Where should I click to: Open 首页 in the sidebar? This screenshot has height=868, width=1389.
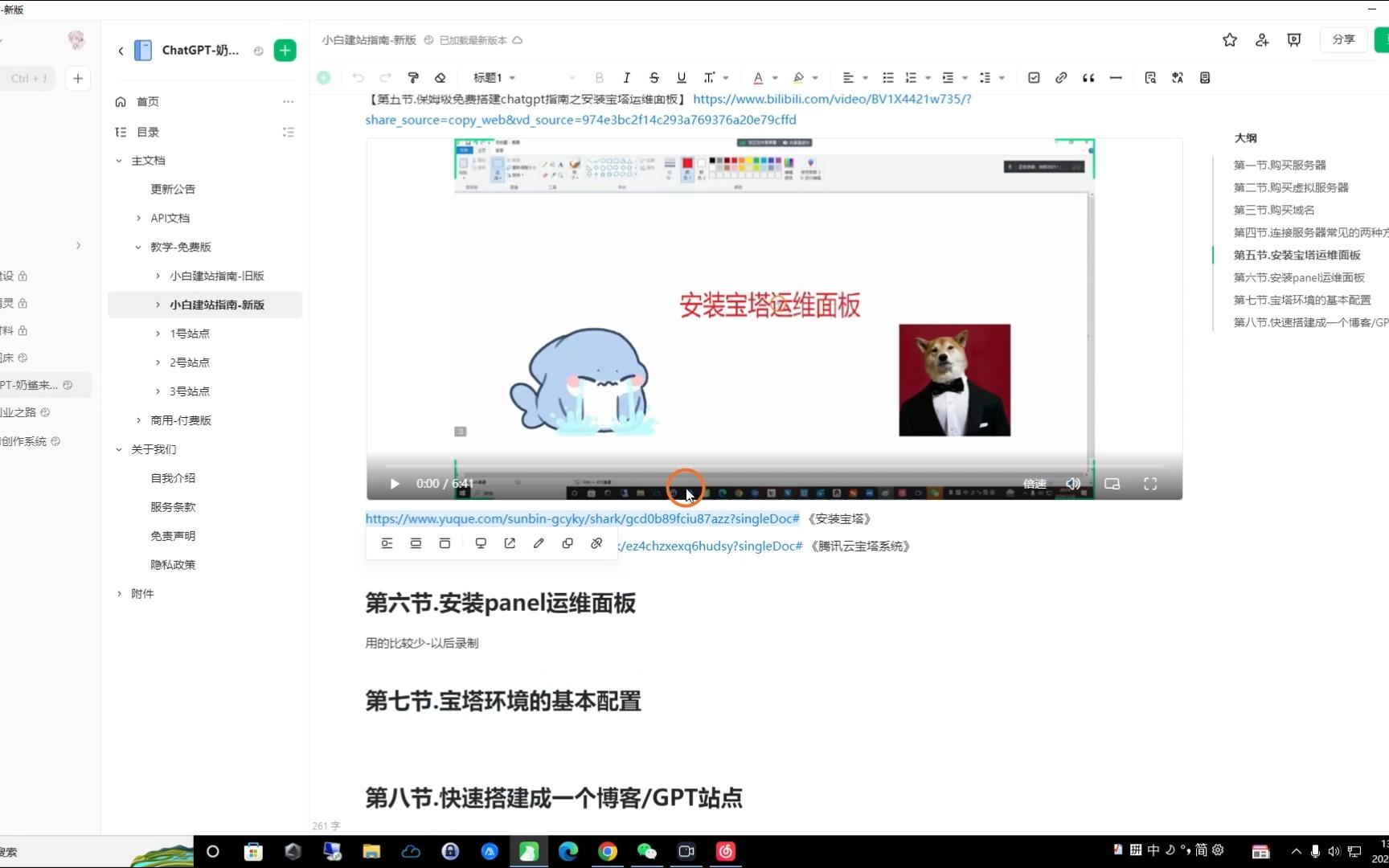(x=147, y=102)
